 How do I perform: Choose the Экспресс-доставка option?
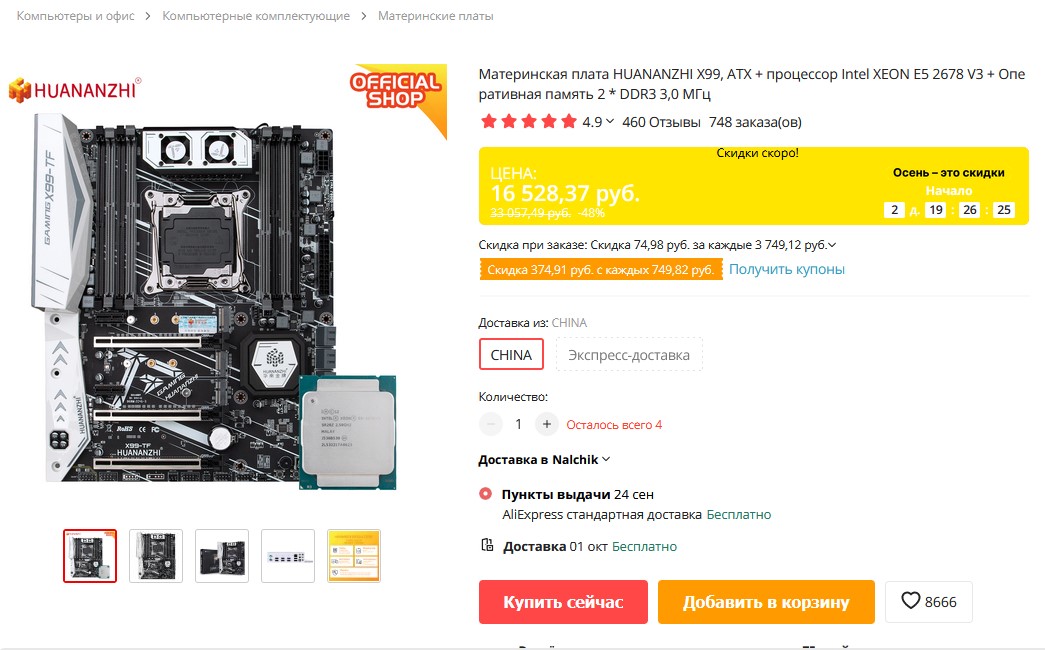[x=628, y=355]
